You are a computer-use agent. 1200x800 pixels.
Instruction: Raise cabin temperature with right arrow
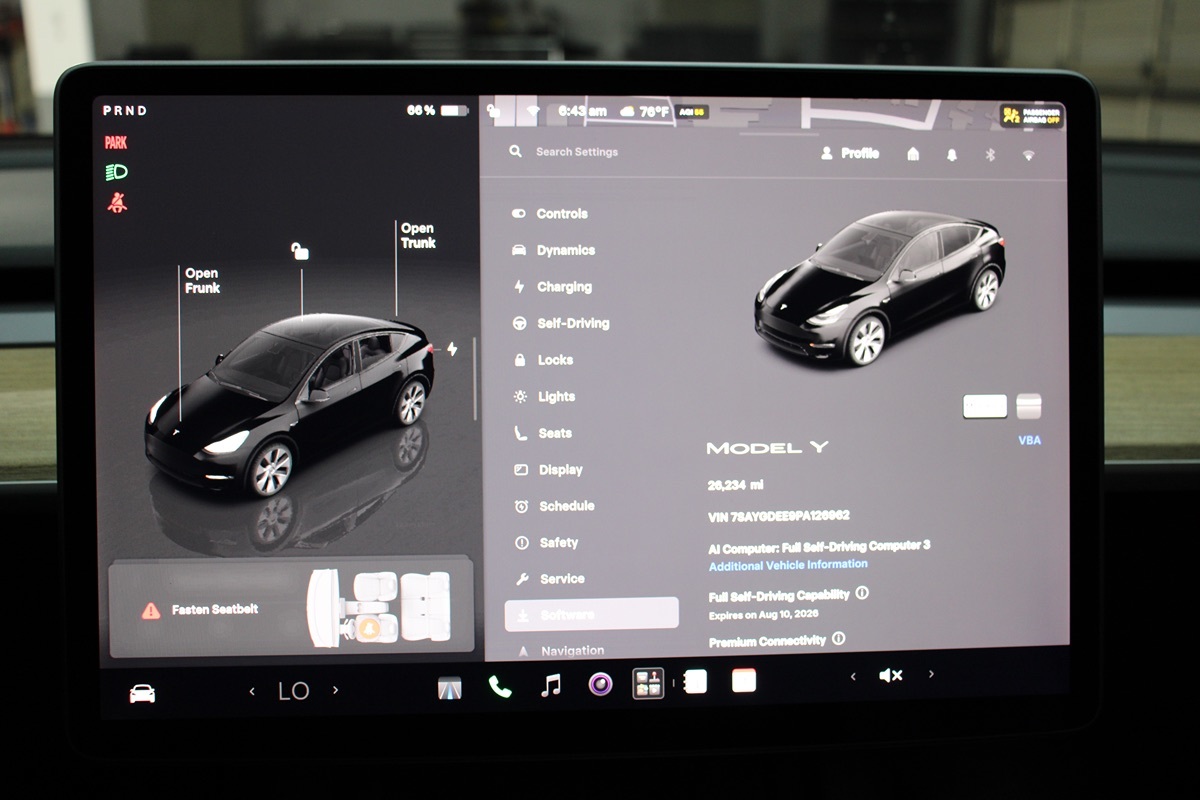[335, 690]
